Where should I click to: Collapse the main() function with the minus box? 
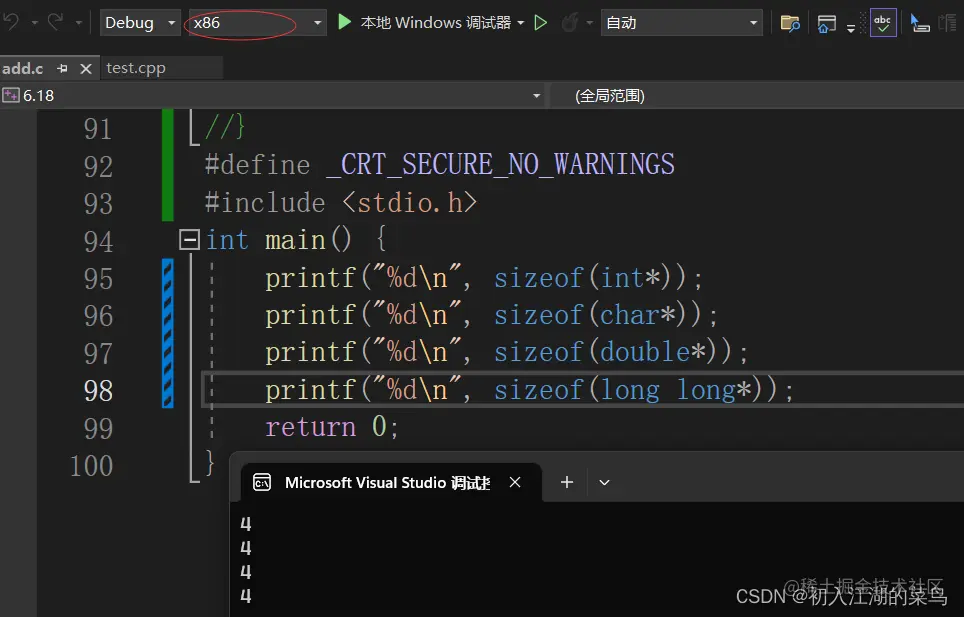pyautogui.click(x=189, y=240)
